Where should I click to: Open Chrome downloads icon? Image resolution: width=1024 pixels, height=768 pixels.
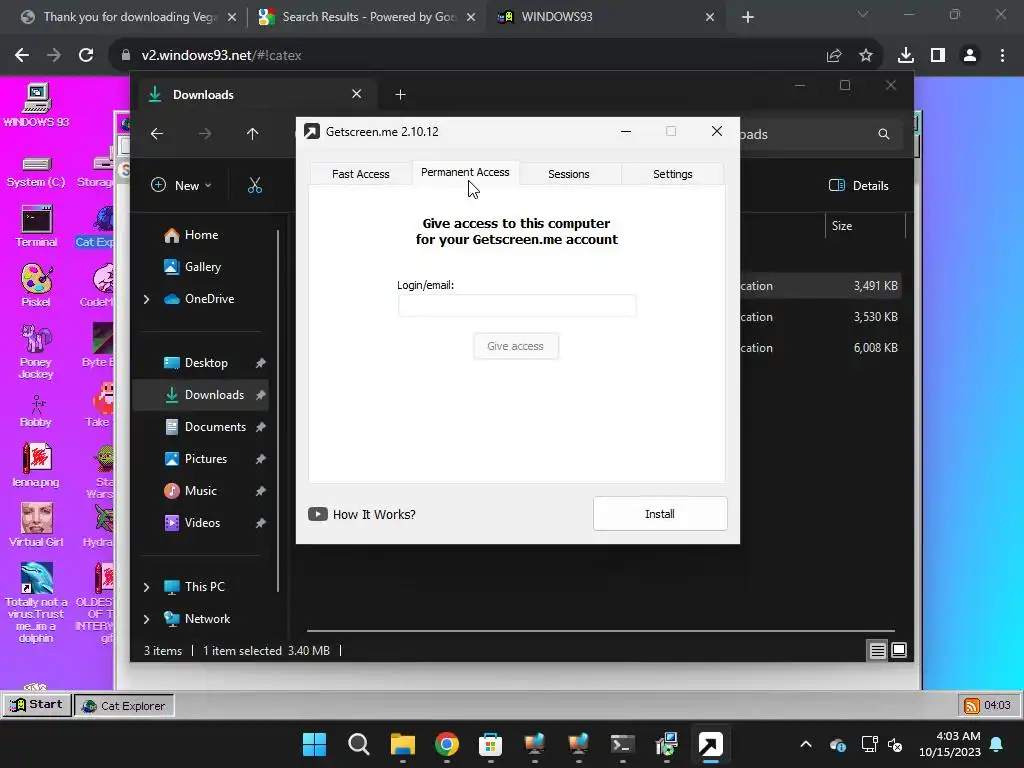906,56
